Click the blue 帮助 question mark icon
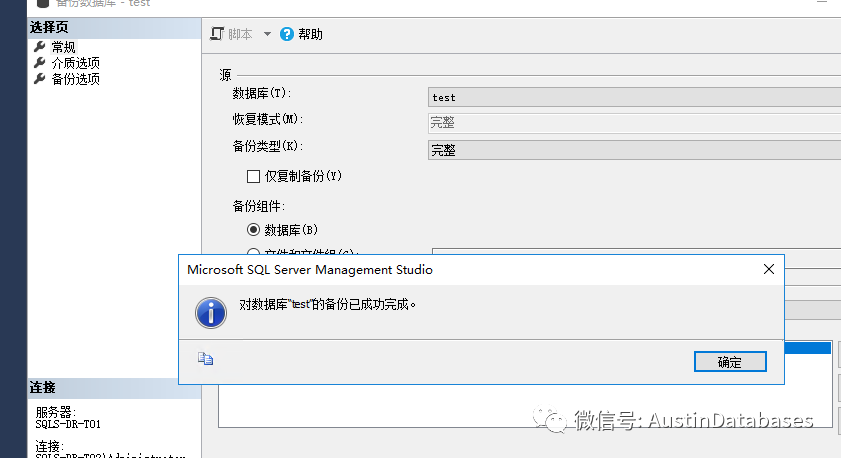 coord(287,34)
